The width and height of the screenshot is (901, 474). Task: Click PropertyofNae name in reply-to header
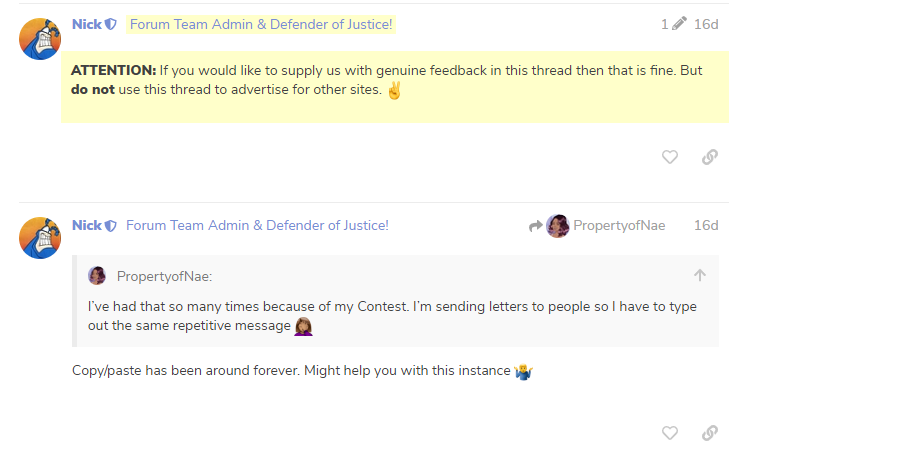tap(619, 226)
